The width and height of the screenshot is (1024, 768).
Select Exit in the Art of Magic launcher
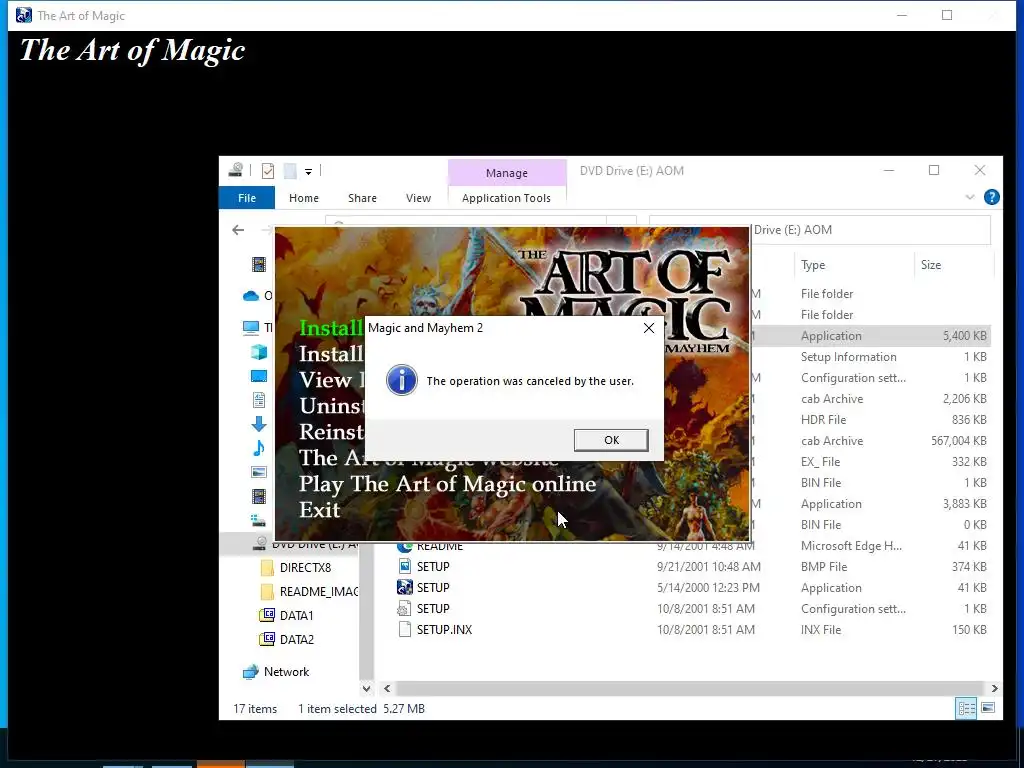[x=319, y=509]
